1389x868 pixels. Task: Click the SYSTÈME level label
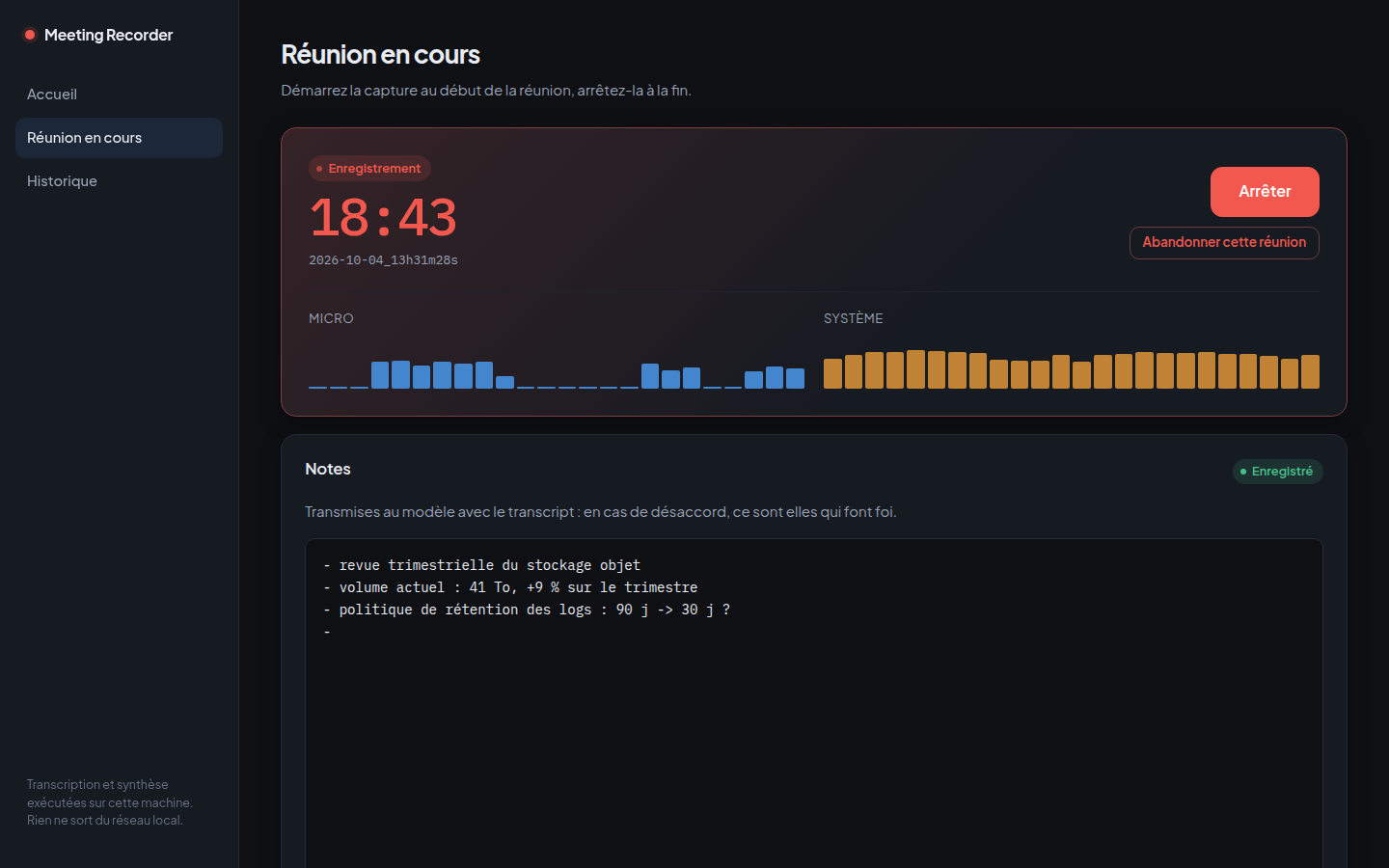pyautogui.click(x=853, y=318)
